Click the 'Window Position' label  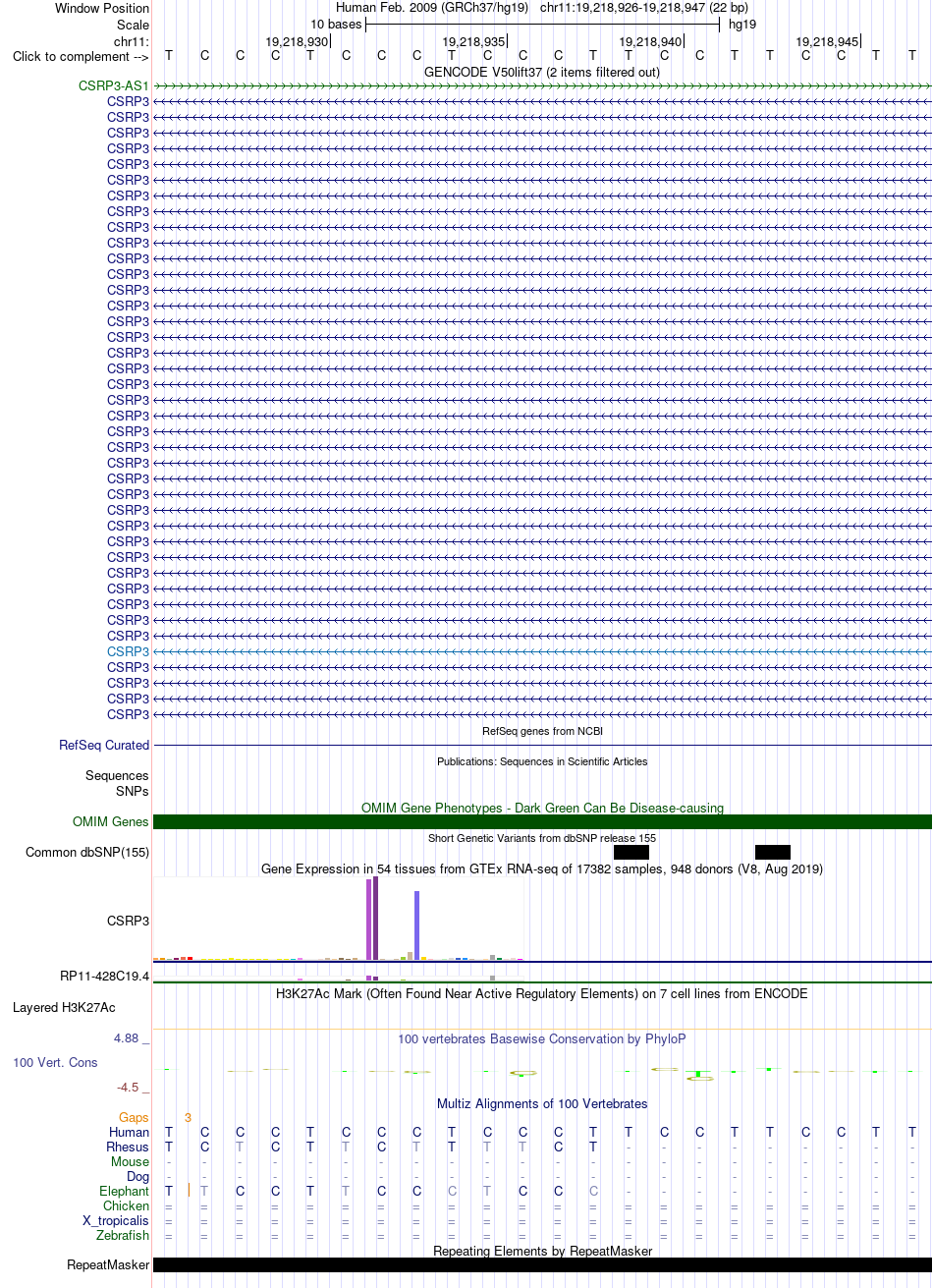102,8
